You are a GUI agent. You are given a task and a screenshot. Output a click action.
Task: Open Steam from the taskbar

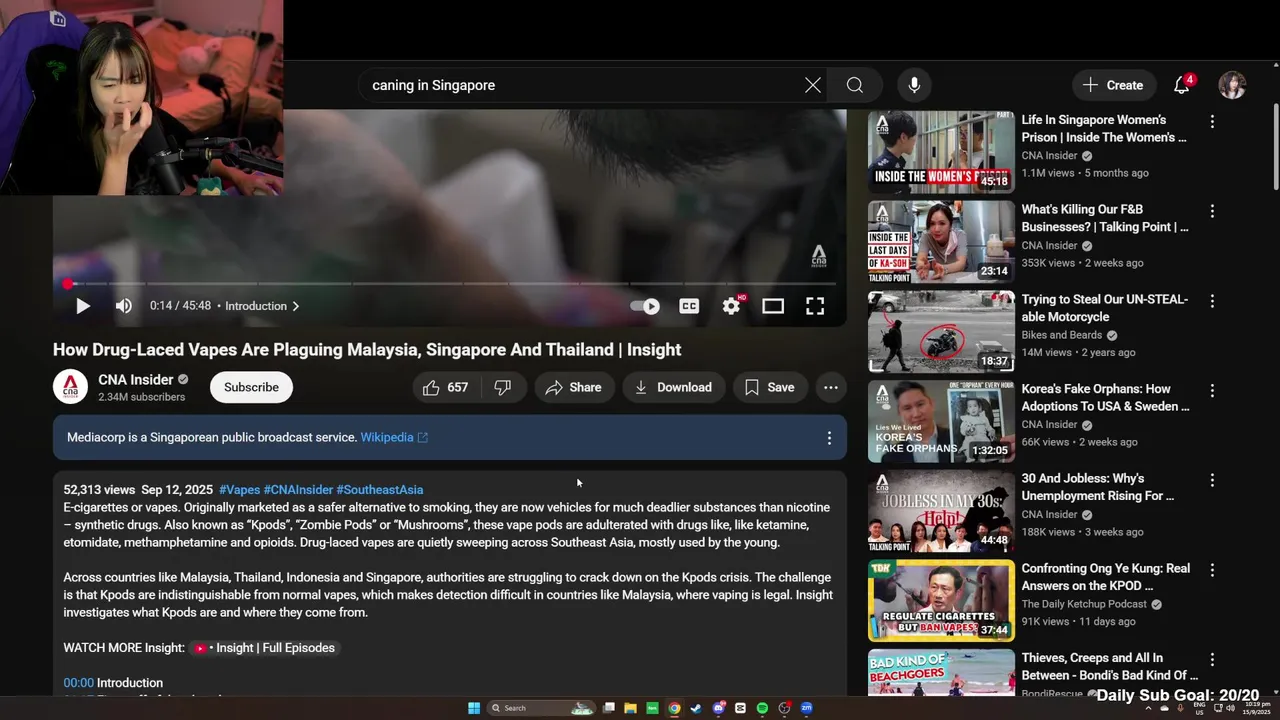(x=696, y=708)
